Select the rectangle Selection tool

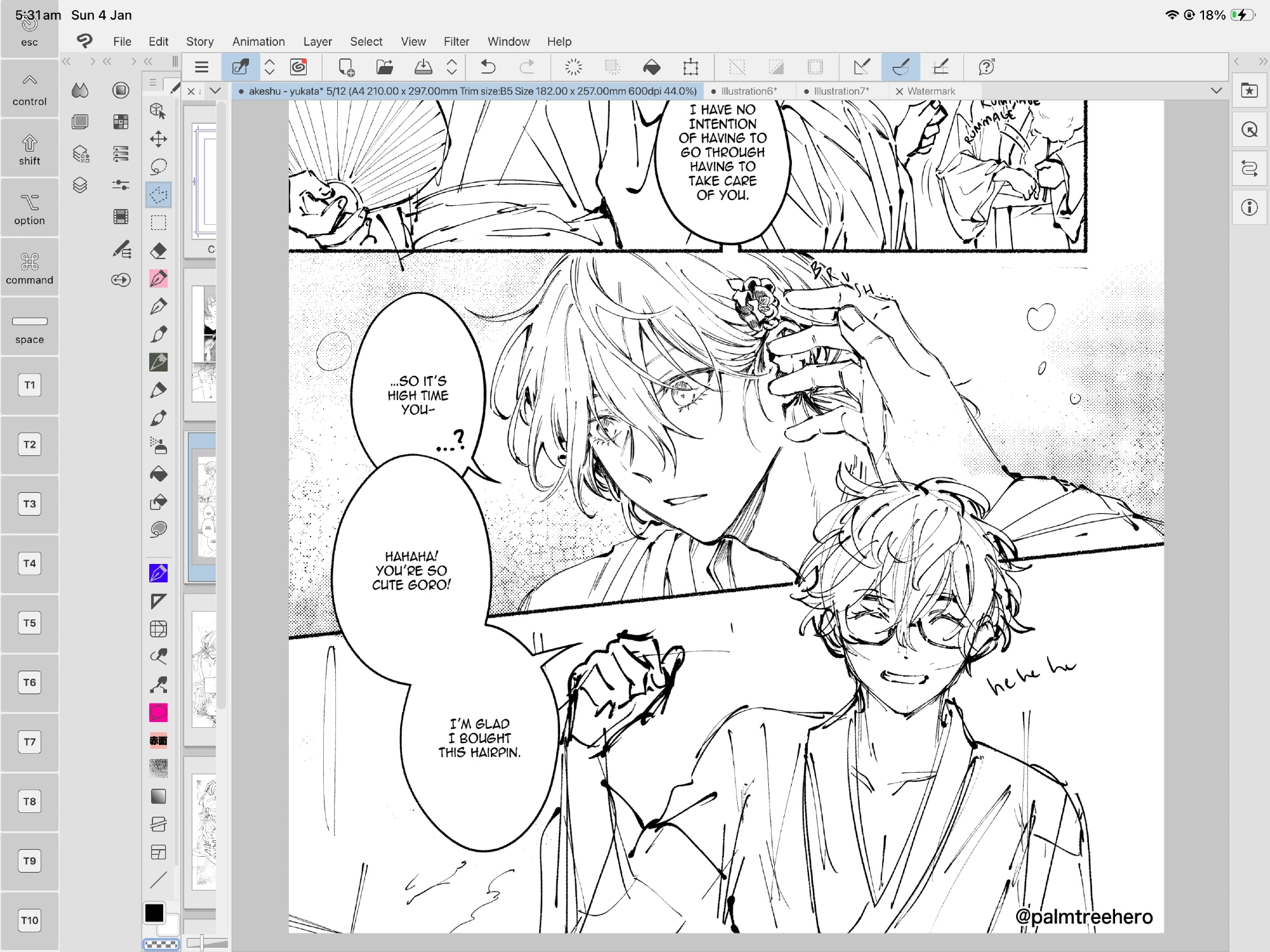(x=159, y=223)
